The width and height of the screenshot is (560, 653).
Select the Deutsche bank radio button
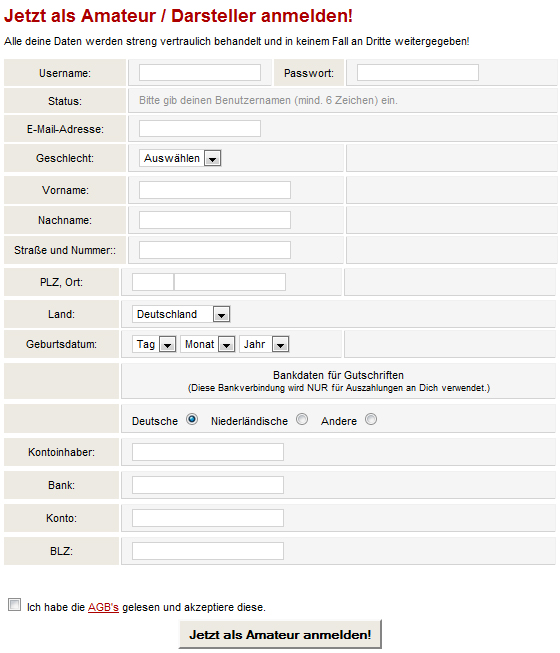click(x=192, y=419)
